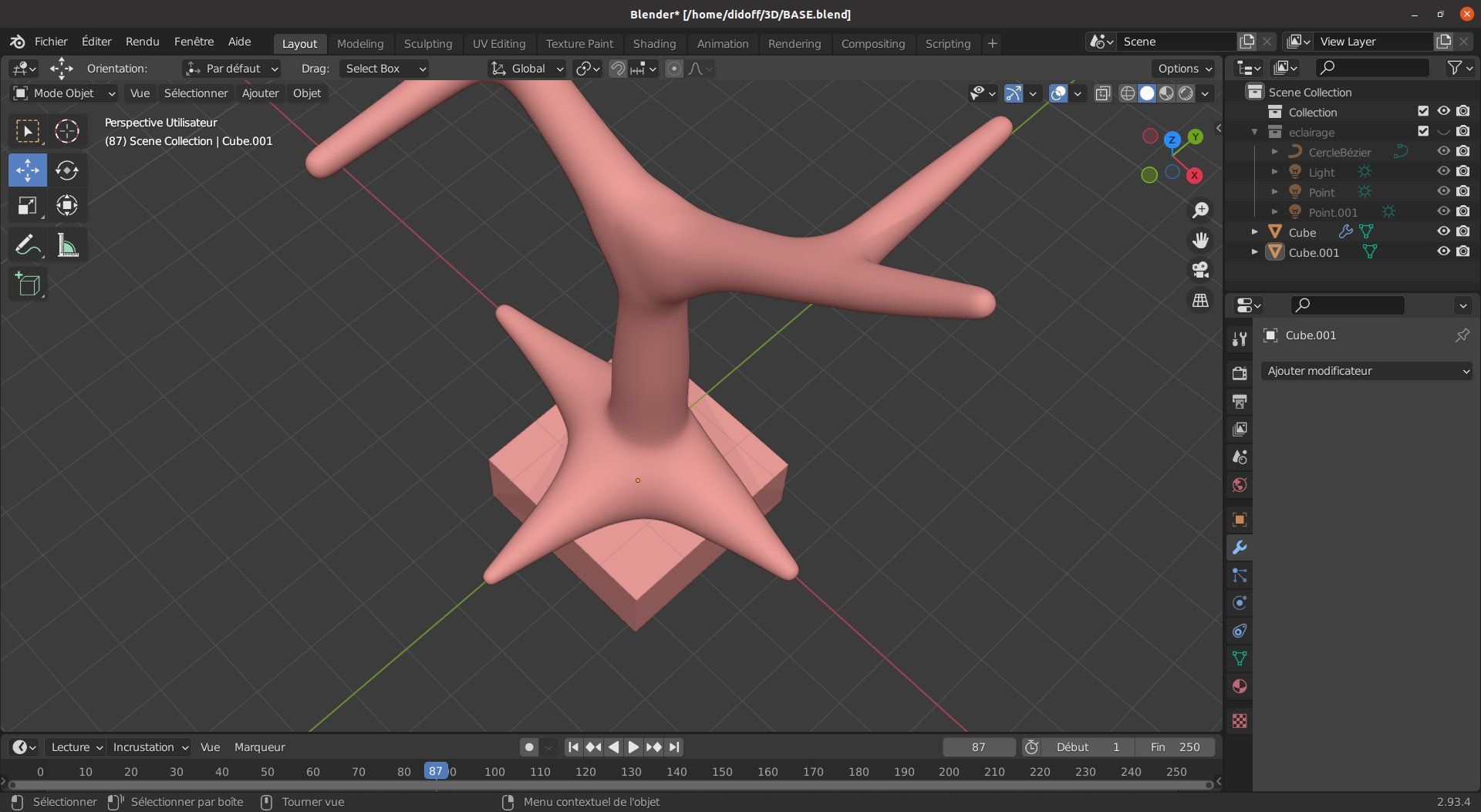The image size is (1481, 812).
Task: Open the Par défaut orientation dropdown
Action: point(232,69)
